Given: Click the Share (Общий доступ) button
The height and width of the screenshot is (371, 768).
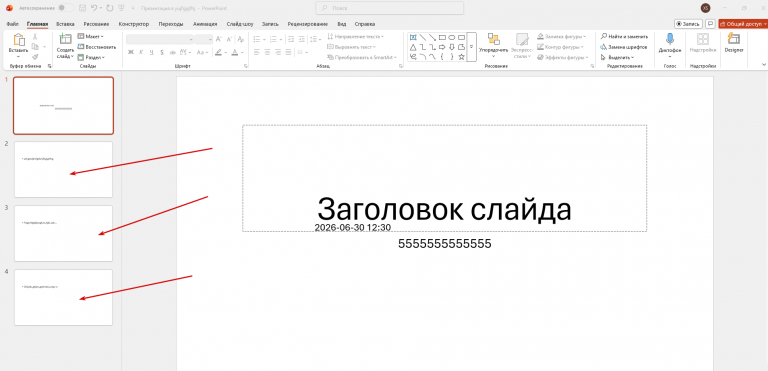Looking at the screenshot, I should tap(742, 24).
